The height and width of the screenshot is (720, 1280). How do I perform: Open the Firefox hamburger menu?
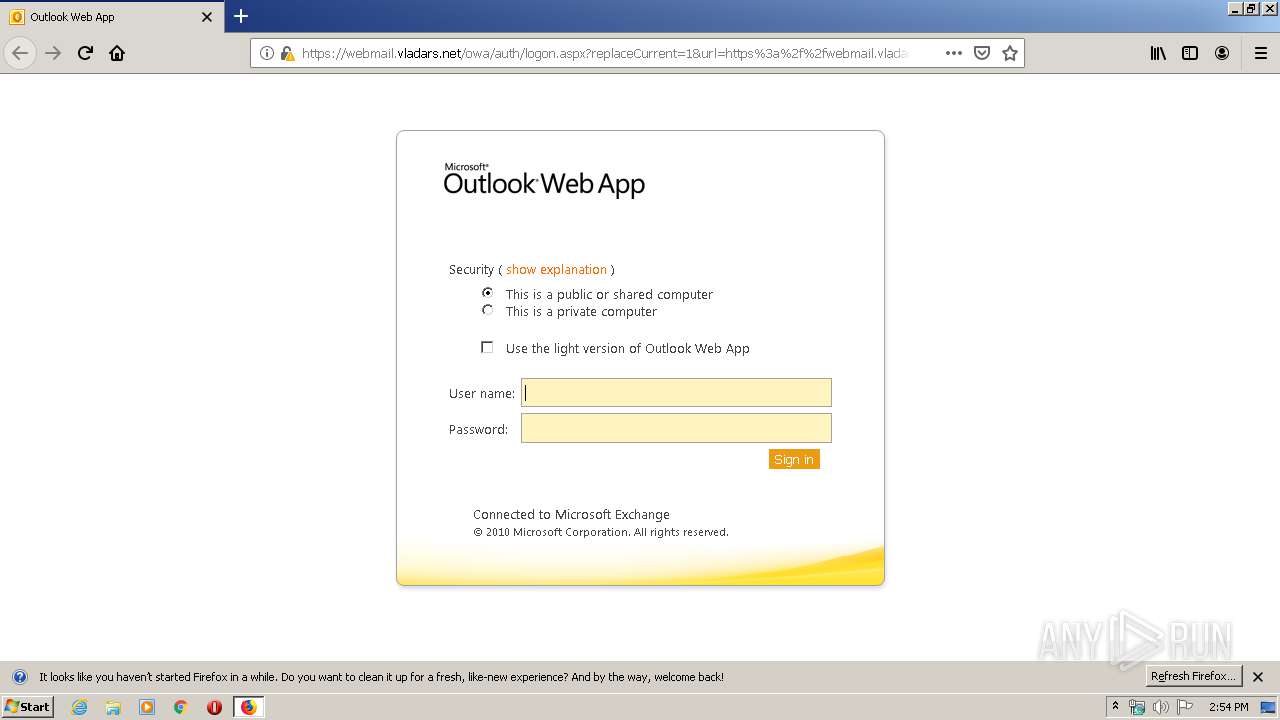(x=1261, y=53)
